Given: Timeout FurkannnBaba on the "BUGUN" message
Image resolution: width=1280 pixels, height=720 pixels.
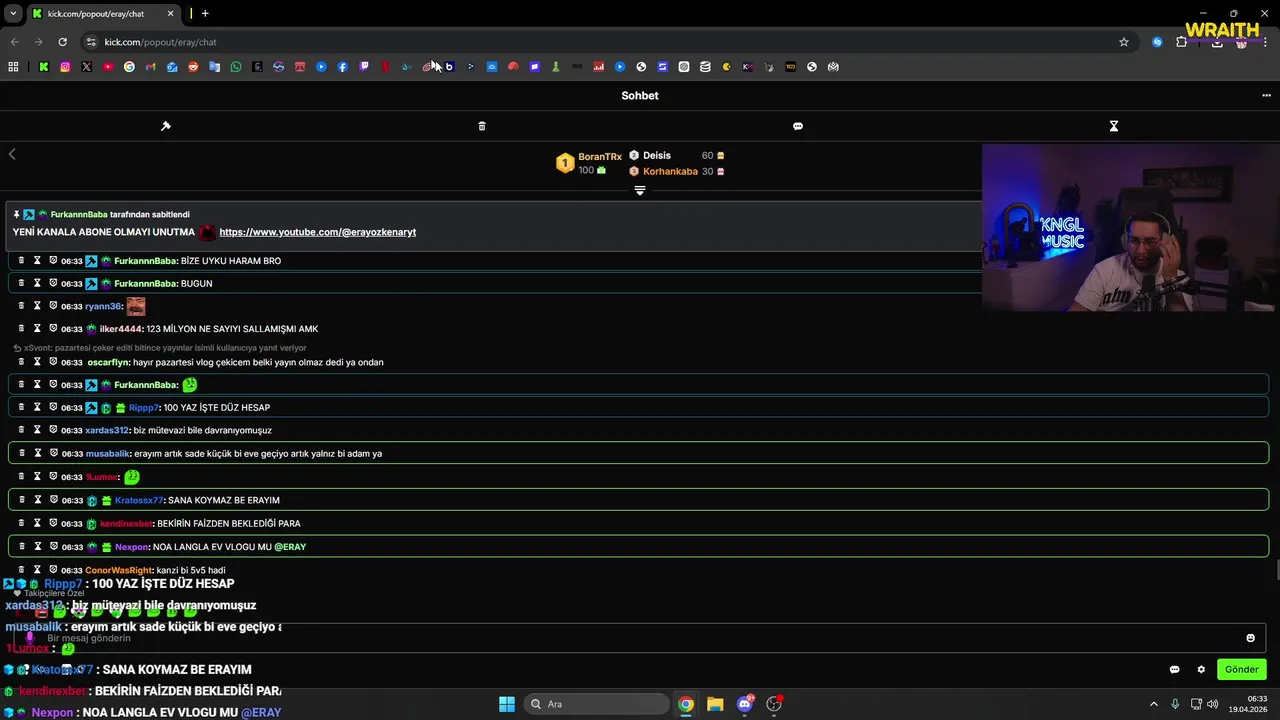Looking at the screenshot, I should point(37,283).
